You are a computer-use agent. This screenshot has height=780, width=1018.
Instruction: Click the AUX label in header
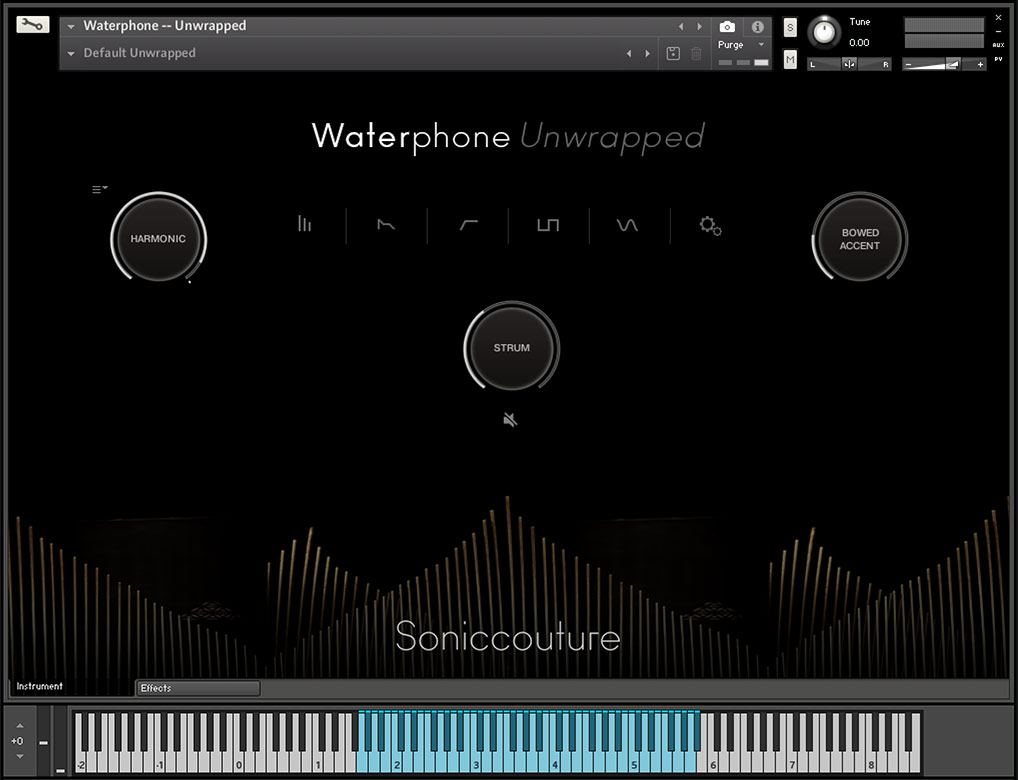tap(998, 45)
